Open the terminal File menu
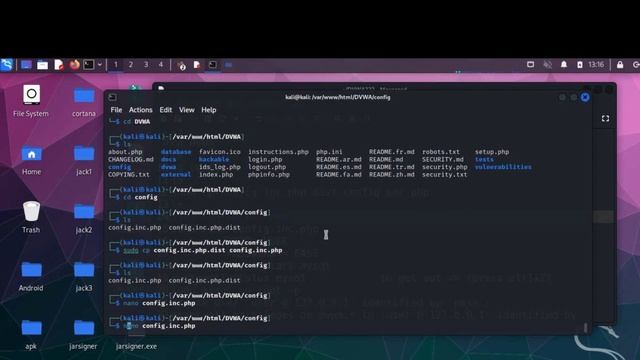 click(116, 110)
